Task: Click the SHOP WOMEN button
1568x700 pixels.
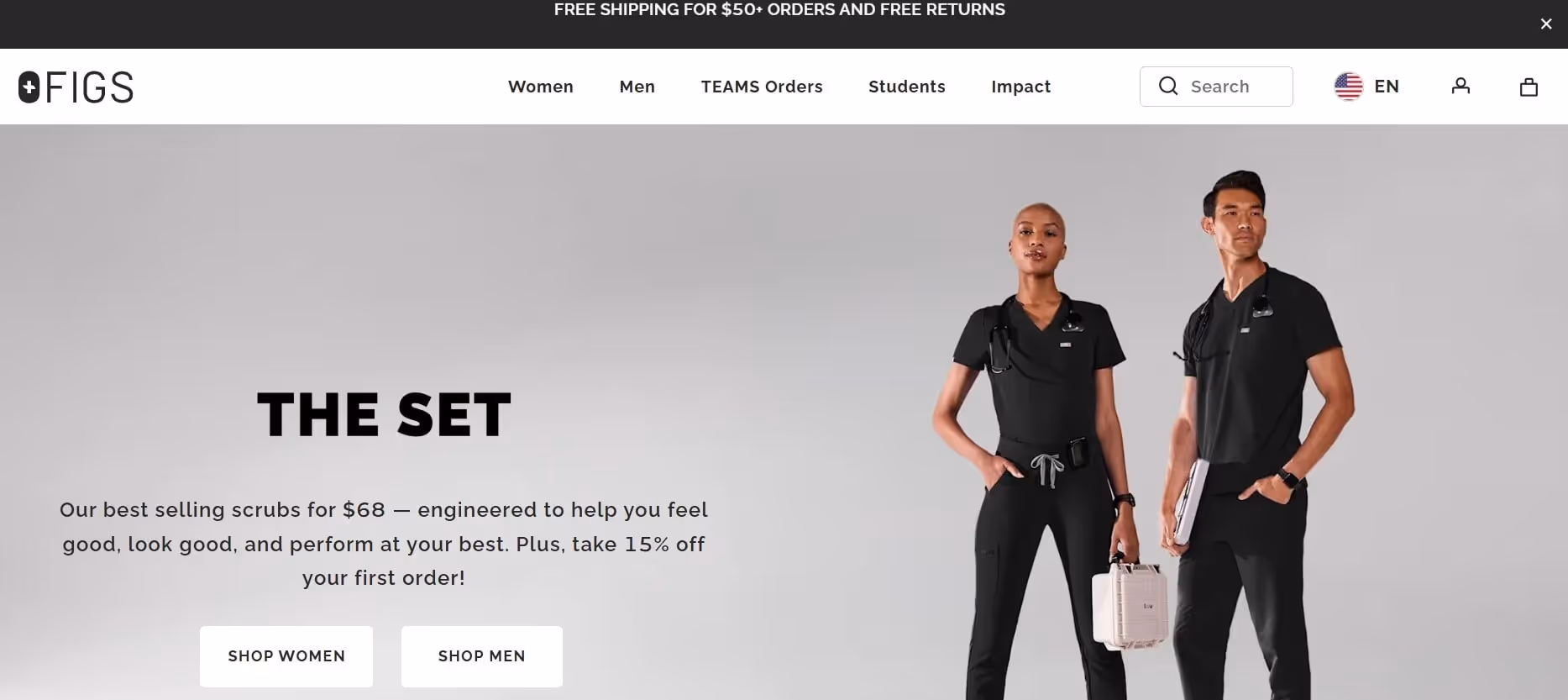Action: (286, 656)
